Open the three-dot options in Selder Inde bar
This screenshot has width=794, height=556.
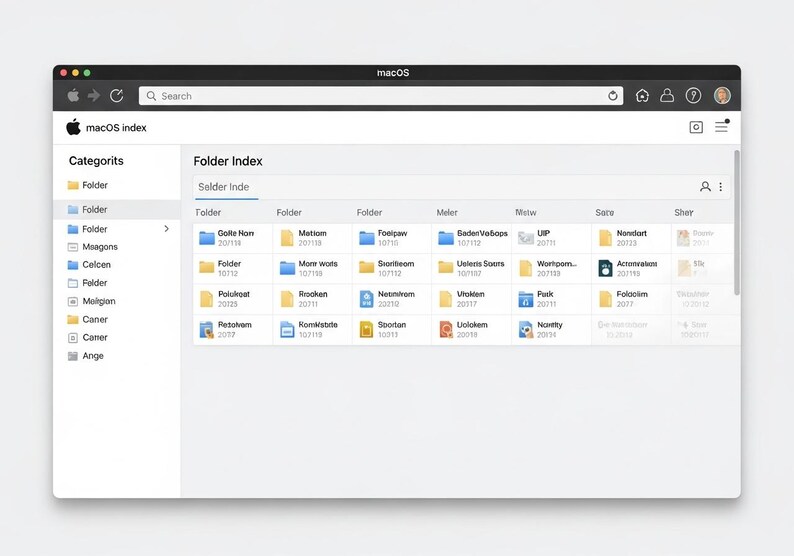[x=721, y=186]
